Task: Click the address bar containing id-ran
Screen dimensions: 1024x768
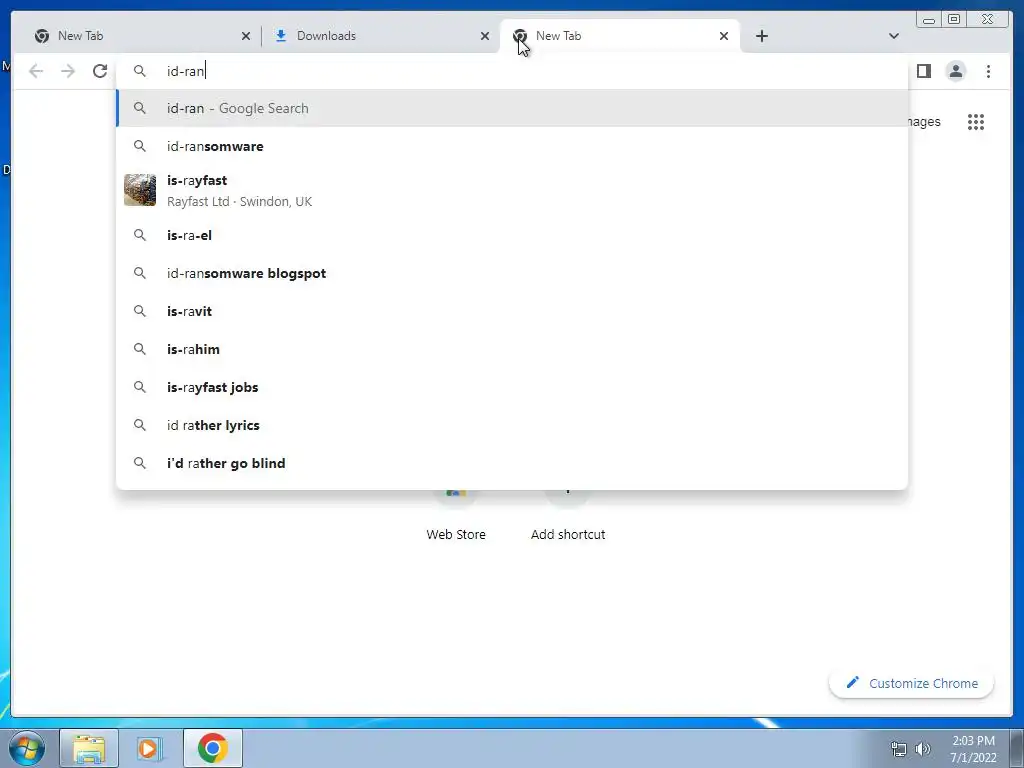Action: (x=512, y=71)
